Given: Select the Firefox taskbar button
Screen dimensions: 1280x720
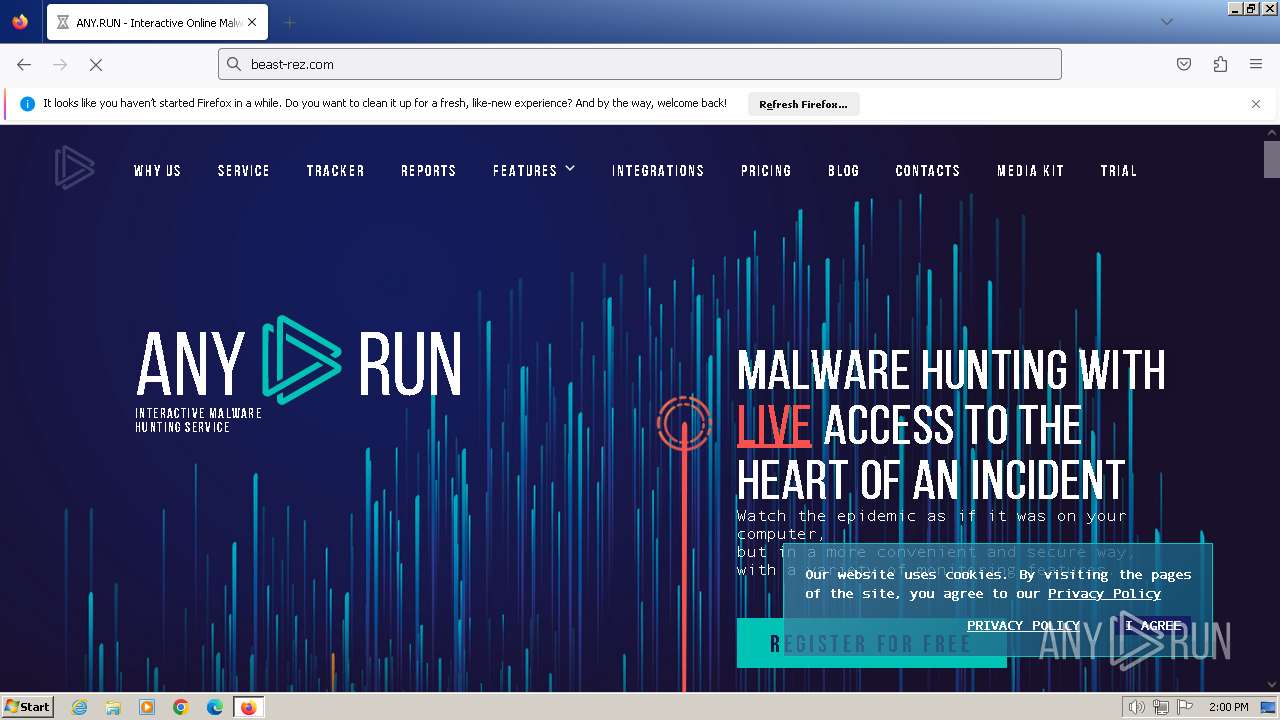Looking at the screenshot, I should tap(248, 707).
